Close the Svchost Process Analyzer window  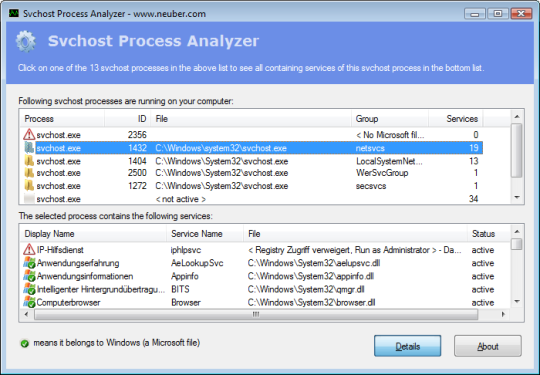[521, 14]
